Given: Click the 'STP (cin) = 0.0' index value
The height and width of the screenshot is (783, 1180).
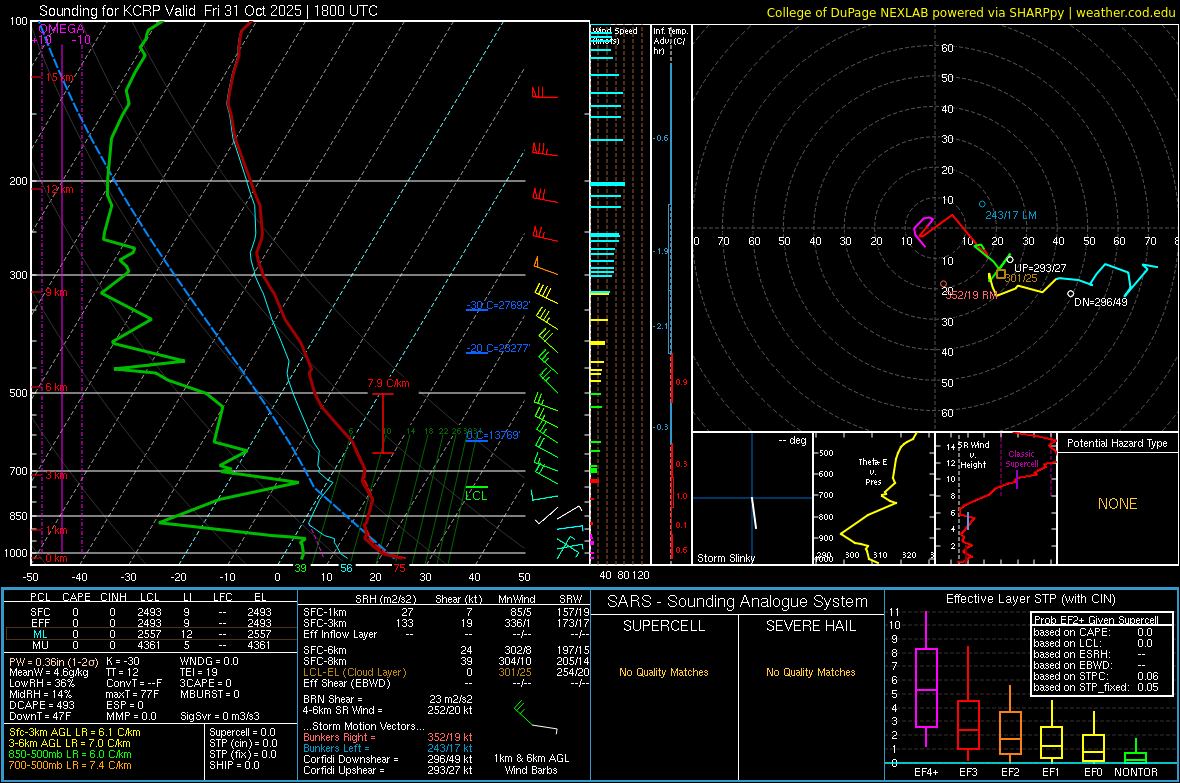Looking at the screenshot, I should coord(243,743).
